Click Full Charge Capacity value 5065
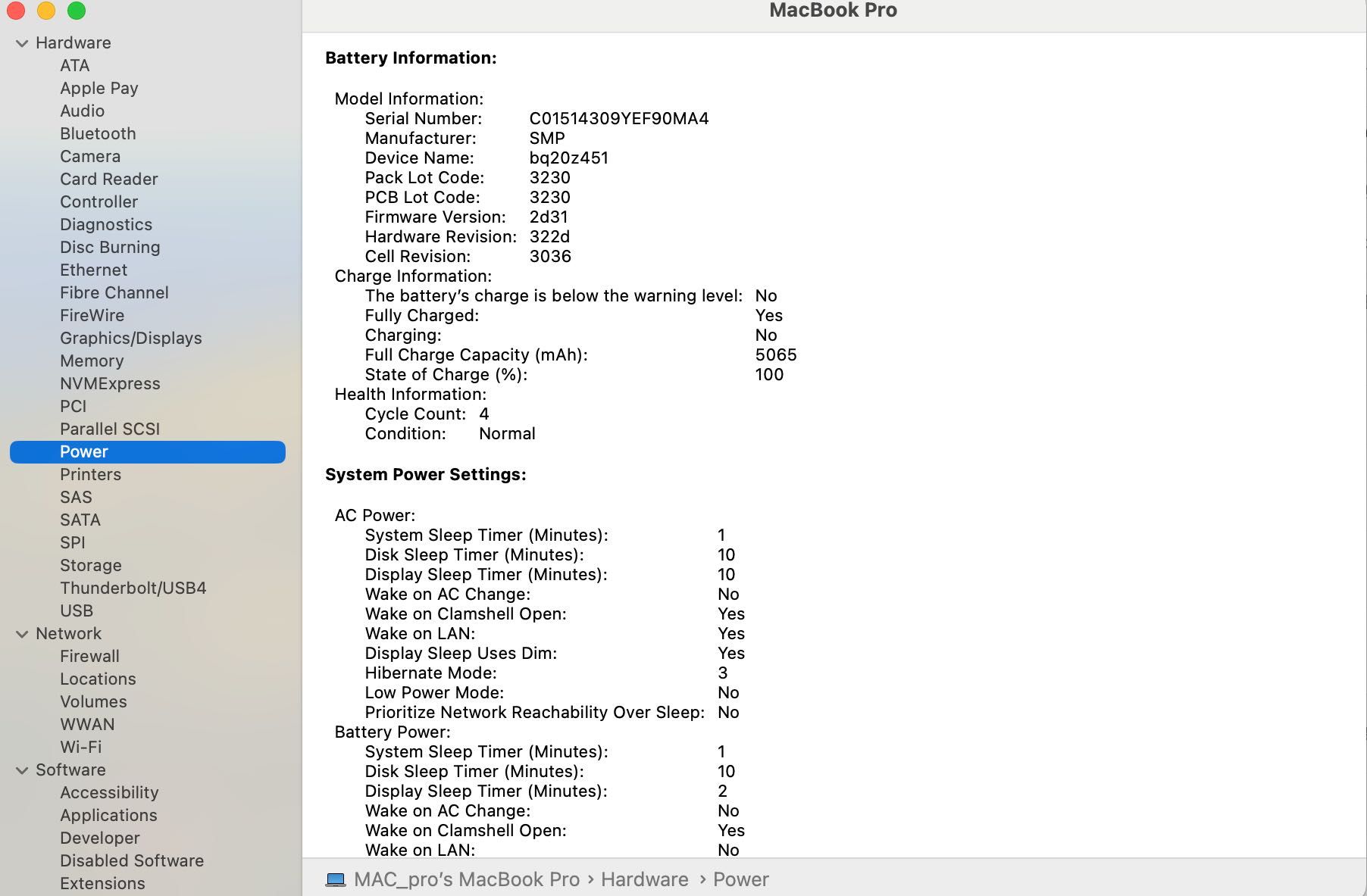This screenshot has height=896, width=1367. tap(776, 355)
